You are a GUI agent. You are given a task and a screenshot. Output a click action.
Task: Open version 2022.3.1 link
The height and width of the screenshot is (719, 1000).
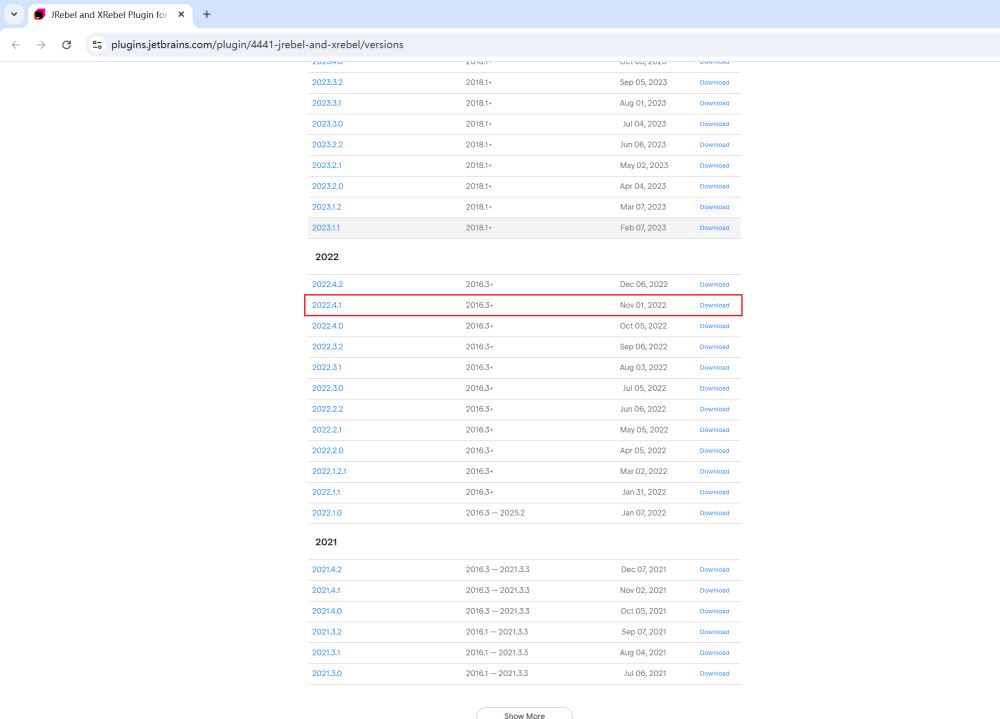coord(327,367)
